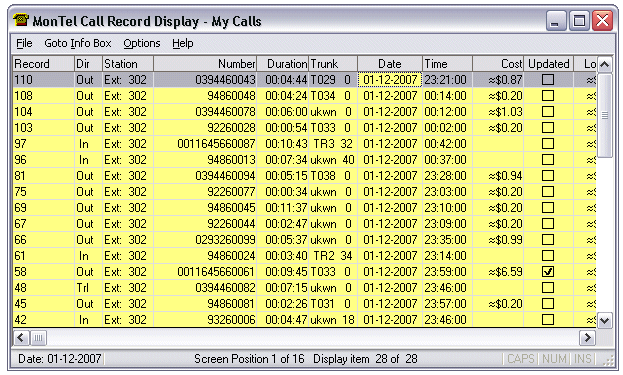The width and height of the screenshot is (623, 375).
Task: Click the Dir column header
Action: [x=88, y=64]
